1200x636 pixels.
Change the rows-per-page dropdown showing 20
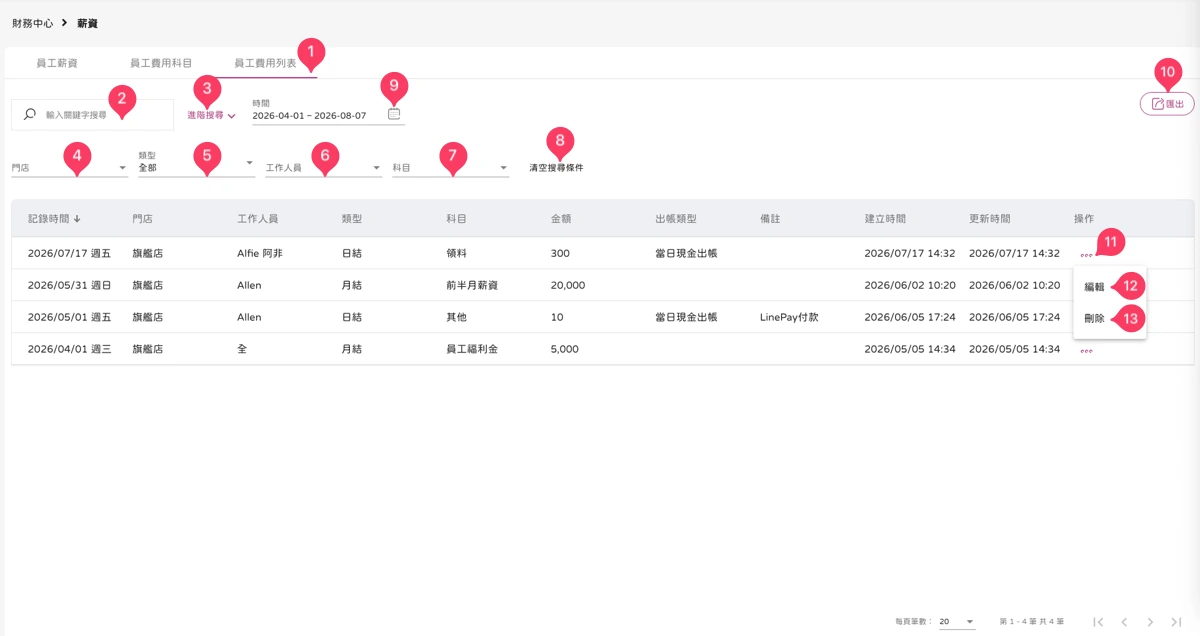957,622
